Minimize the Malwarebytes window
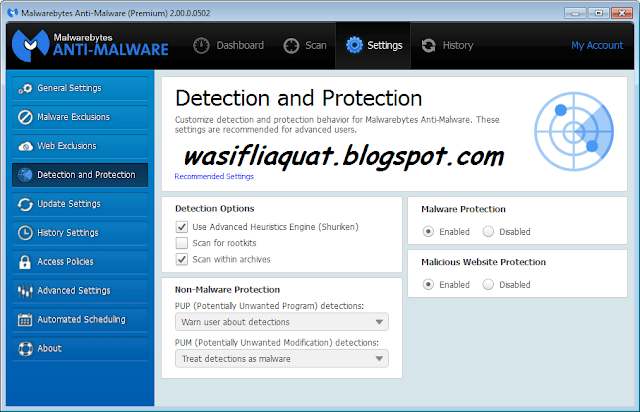Image resolution: width=640 pixels, height=412 pixels. [576, 13]
